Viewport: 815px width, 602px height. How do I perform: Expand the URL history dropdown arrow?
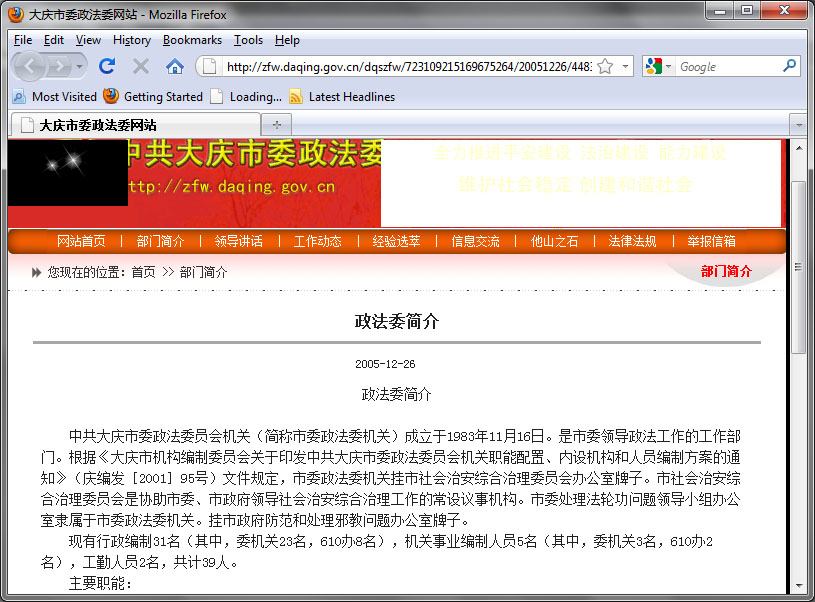coord(626,66)
